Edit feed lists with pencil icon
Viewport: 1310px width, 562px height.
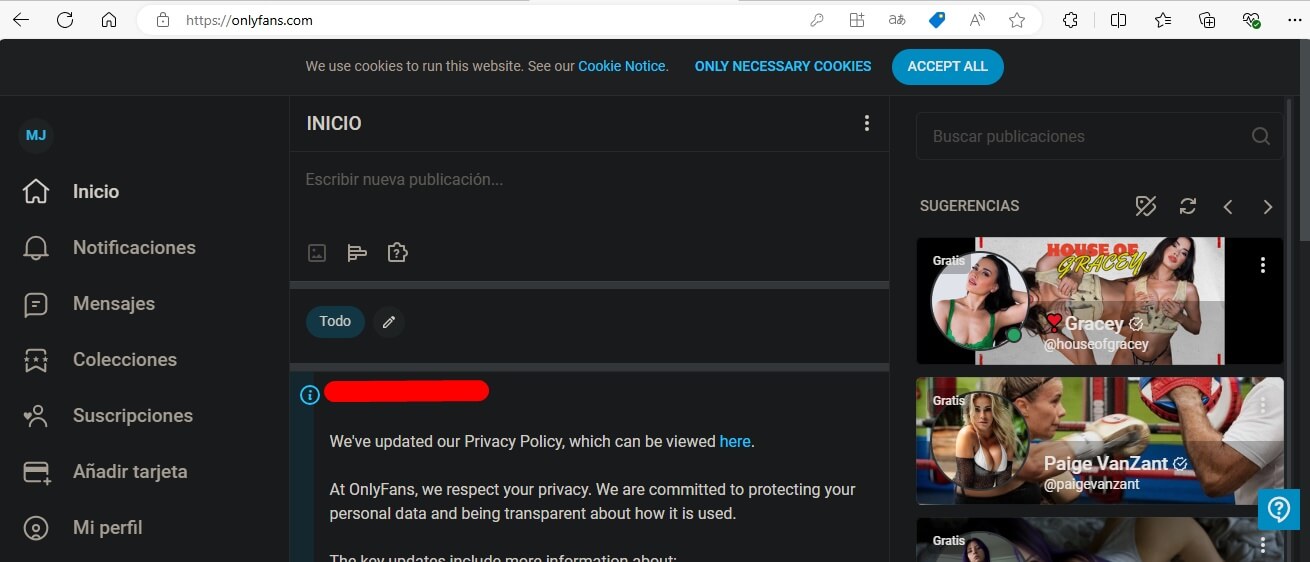click(x=389, y=322)
